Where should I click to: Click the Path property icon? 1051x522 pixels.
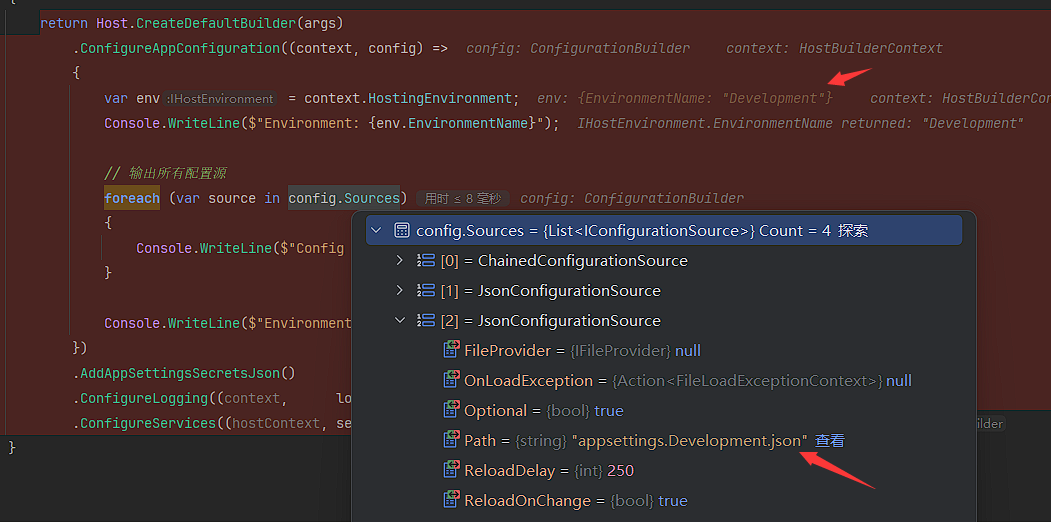coord(452,441)
